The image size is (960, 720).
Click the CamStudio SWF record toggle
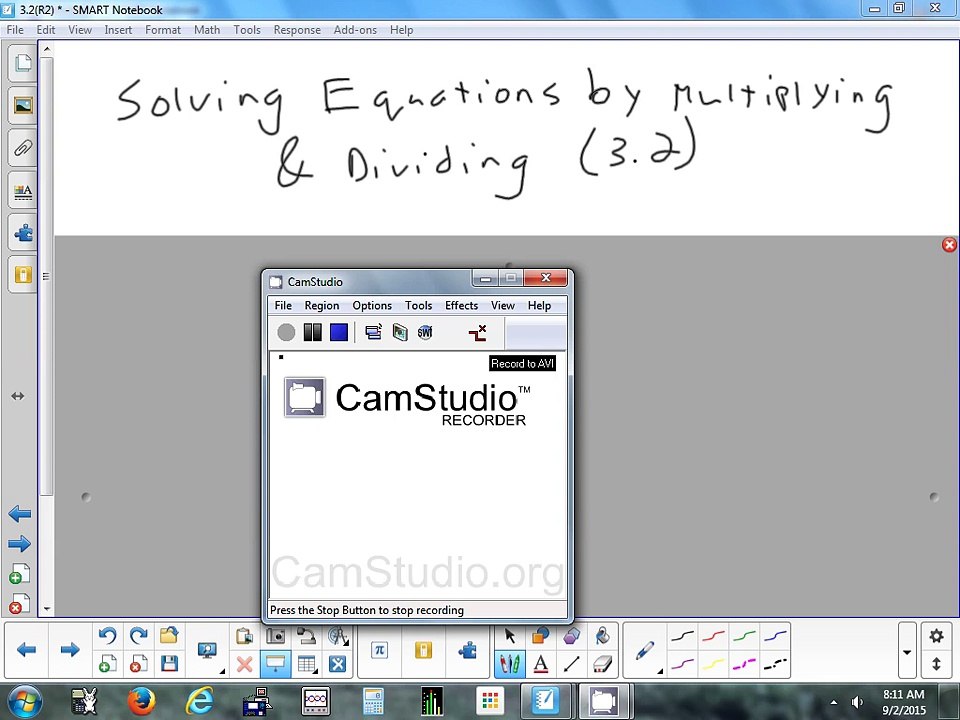425,332
